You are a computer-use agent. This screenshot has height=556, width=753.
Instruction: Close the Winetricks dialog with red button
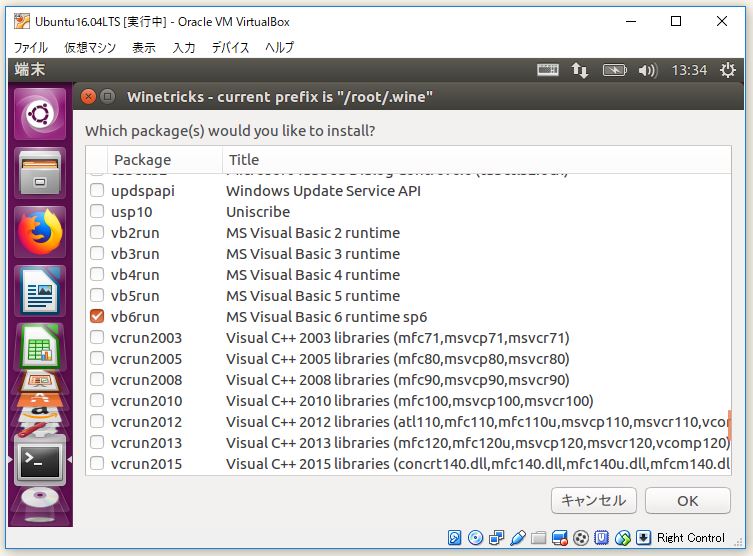click(x=88, y=97)
